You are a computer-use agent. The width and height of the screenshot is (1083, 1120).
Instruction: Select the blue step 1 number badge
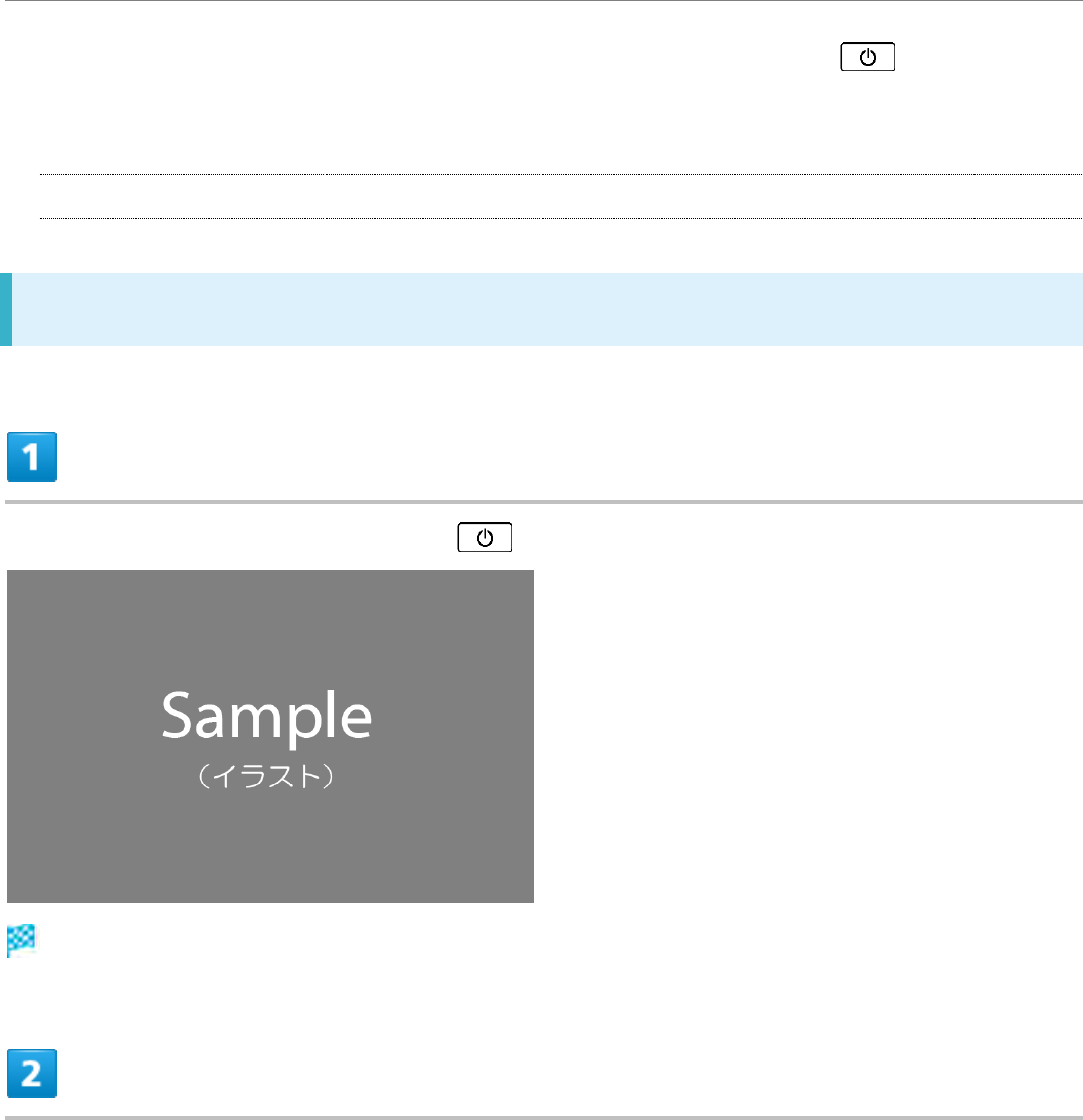coord(32,457)
